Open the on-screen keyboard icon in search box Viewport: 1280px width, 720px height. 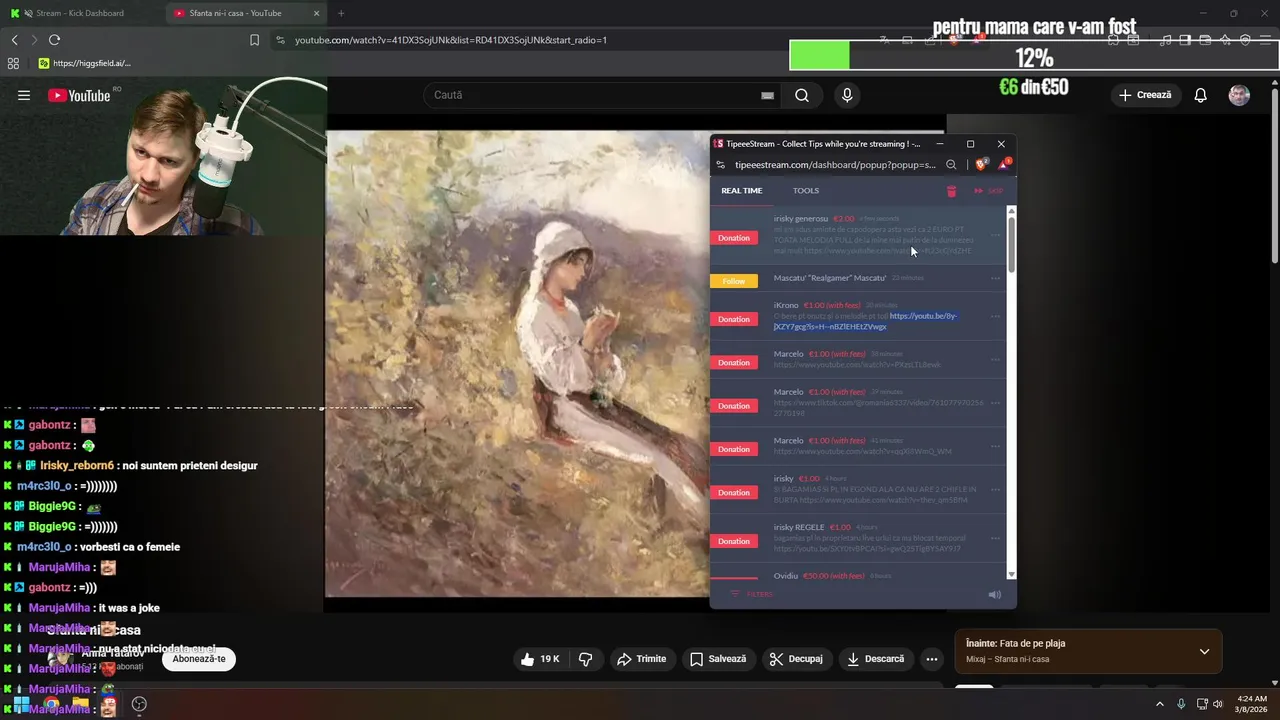coord(767,95)
